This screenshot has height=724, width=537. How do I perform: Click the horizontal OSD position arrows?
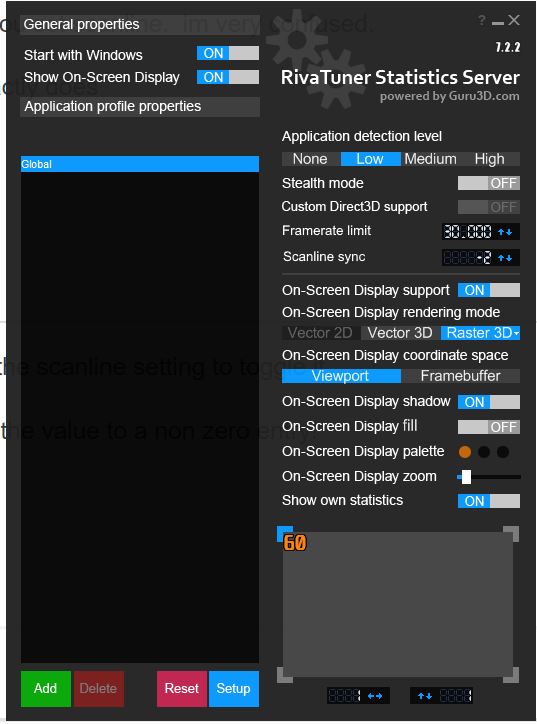click(x=374, y=695)
